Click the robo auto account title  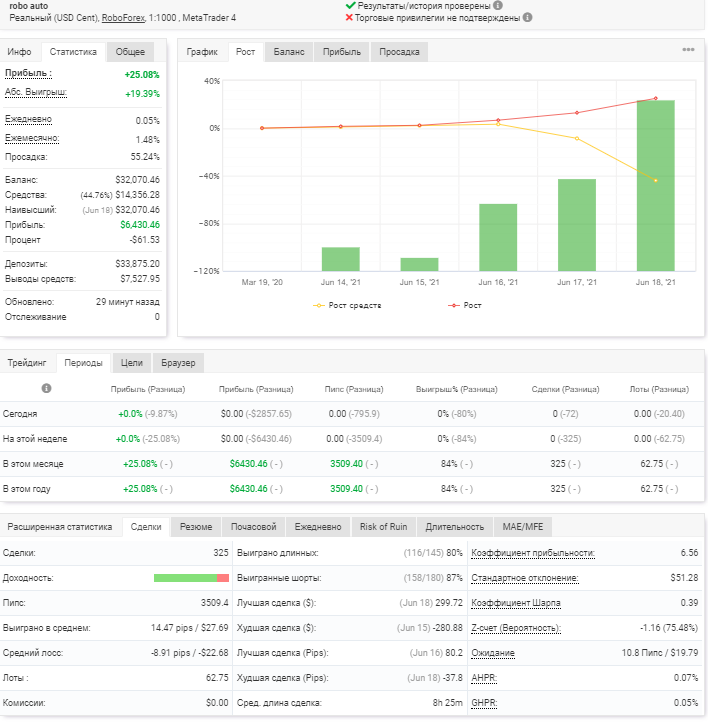(29, 6)
